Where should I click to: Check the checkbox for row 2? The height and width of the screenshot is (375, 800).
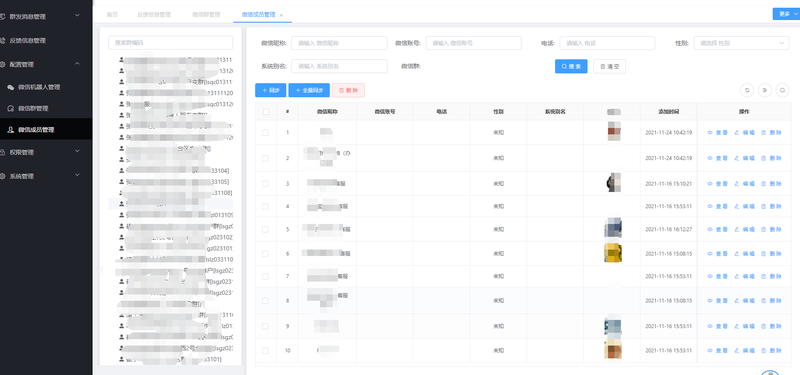coord(265,158)
